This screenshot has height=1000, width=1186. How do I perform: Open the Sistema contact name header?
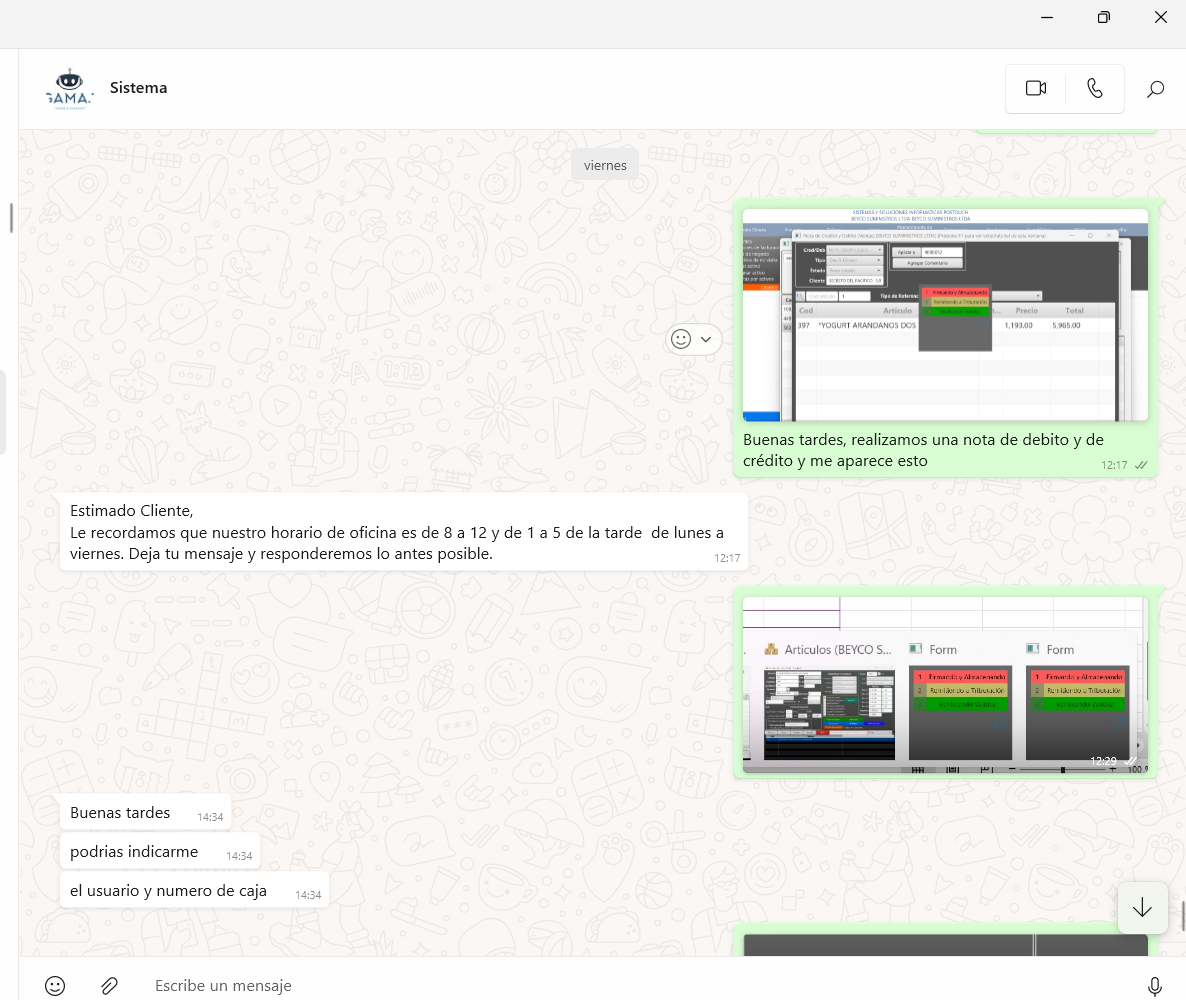pyautogui.click(x=139, y=88)
